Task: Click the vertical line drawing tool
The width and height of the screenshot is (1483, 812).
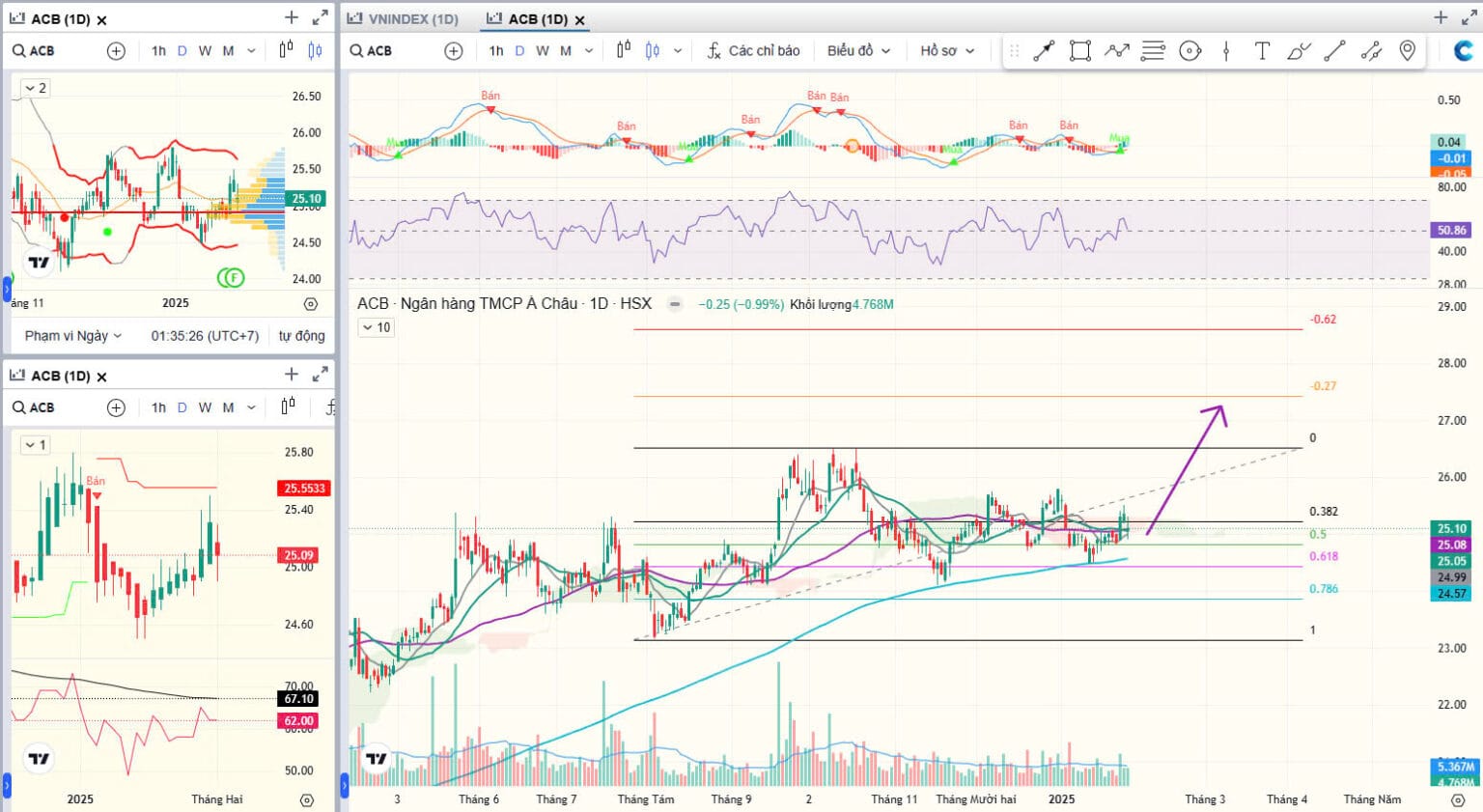Action: click(x=1226, y=51)
